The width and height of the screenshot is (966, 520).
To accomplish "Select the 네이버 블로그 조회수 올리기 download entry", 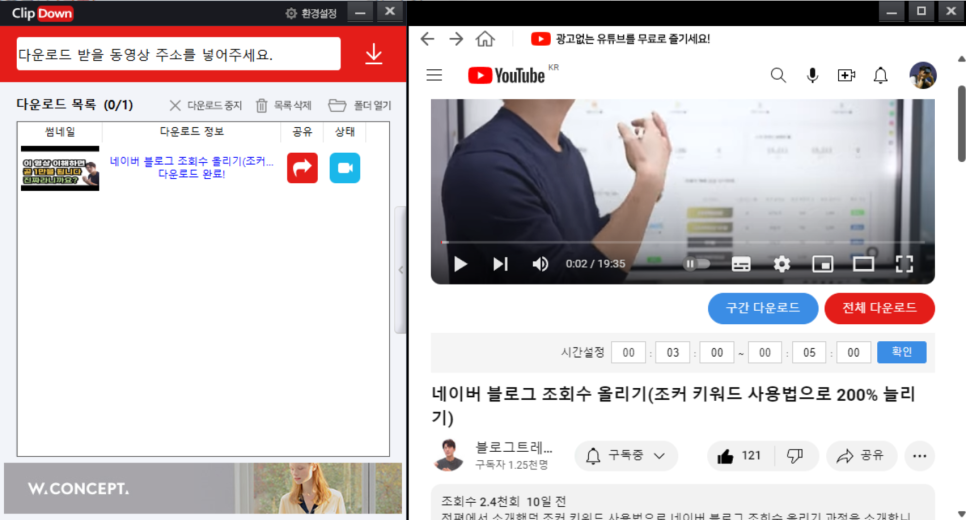I will point(192,167).
